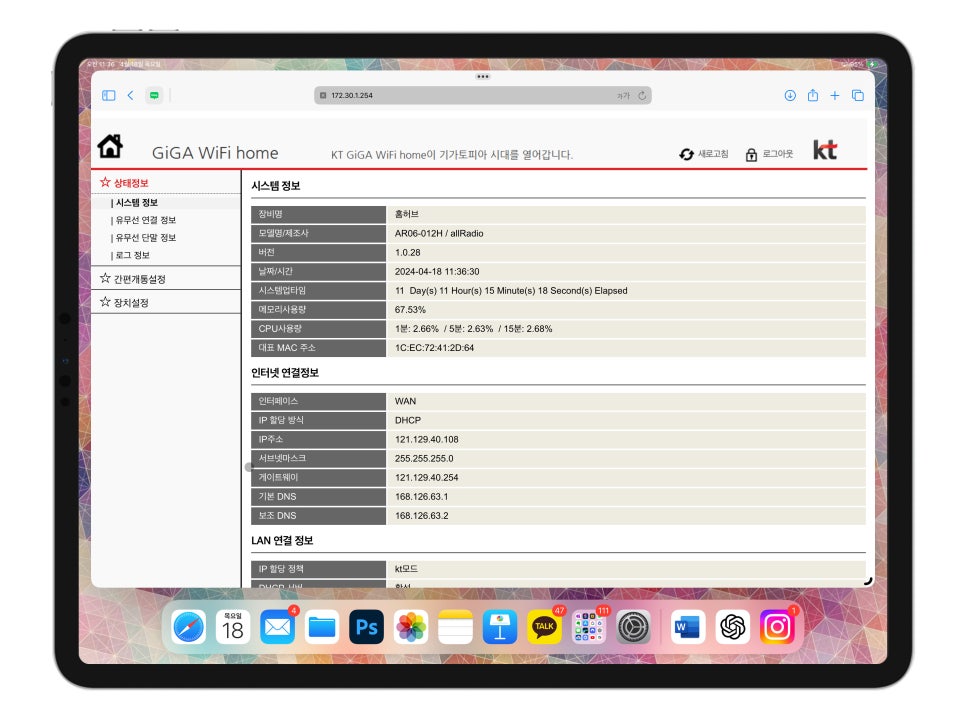Click the GiGA WiFi home title
This screenshot has height=723, width=966.
pyautogui.click(x=215, y=153)
